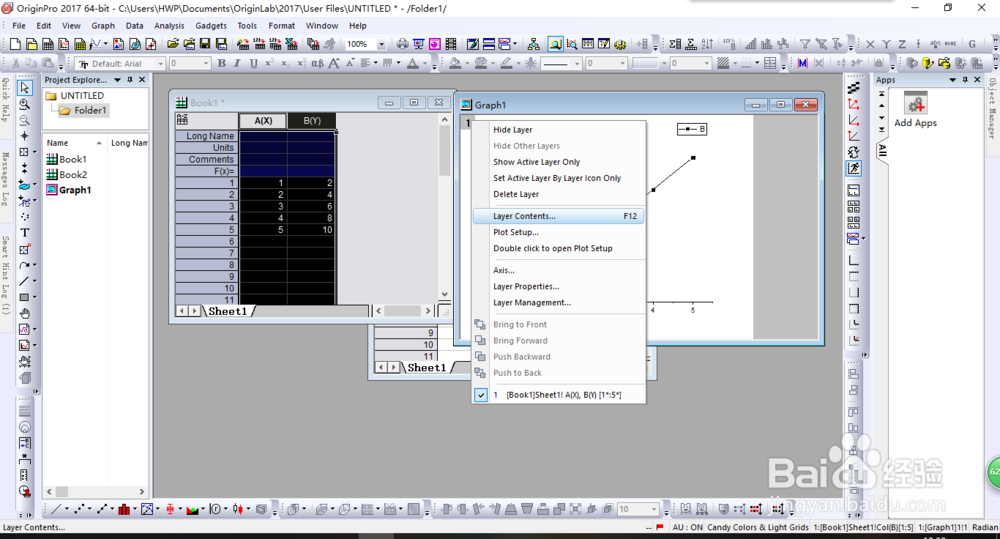The image size is (1000, 539).
Task: Click the Line plot button at bottom
Action: tap(56, 509)
